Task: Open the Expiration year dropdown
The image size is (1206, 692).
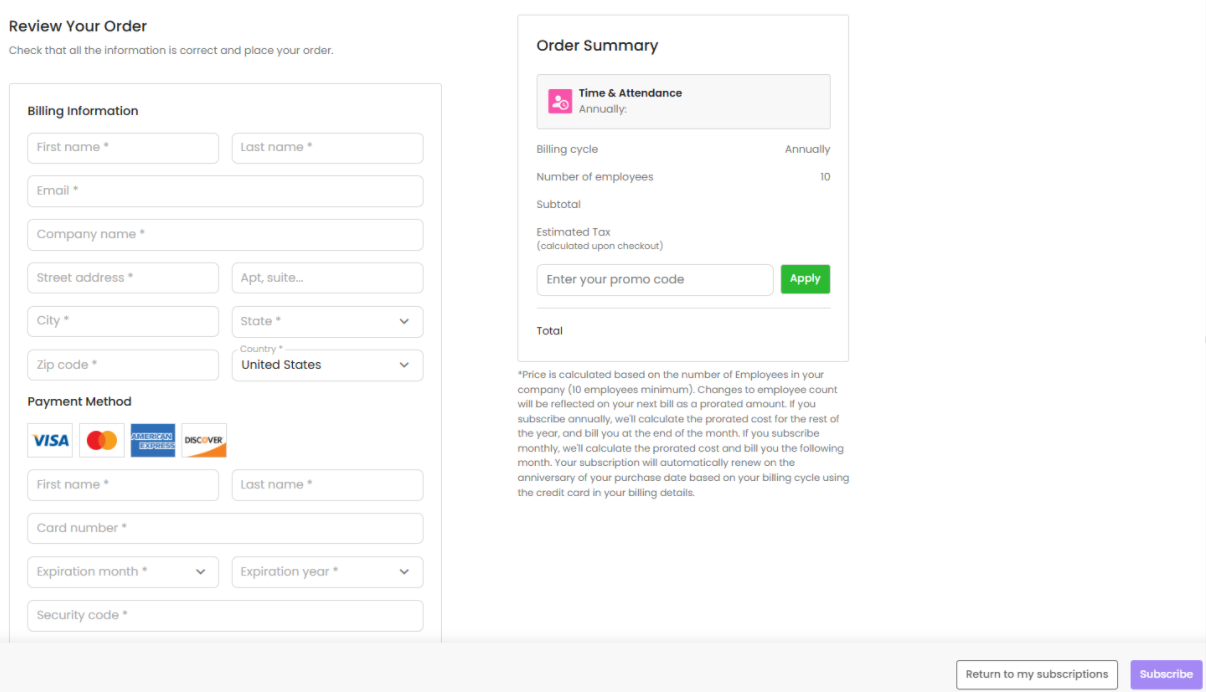Action: click(x=327, y=572)
